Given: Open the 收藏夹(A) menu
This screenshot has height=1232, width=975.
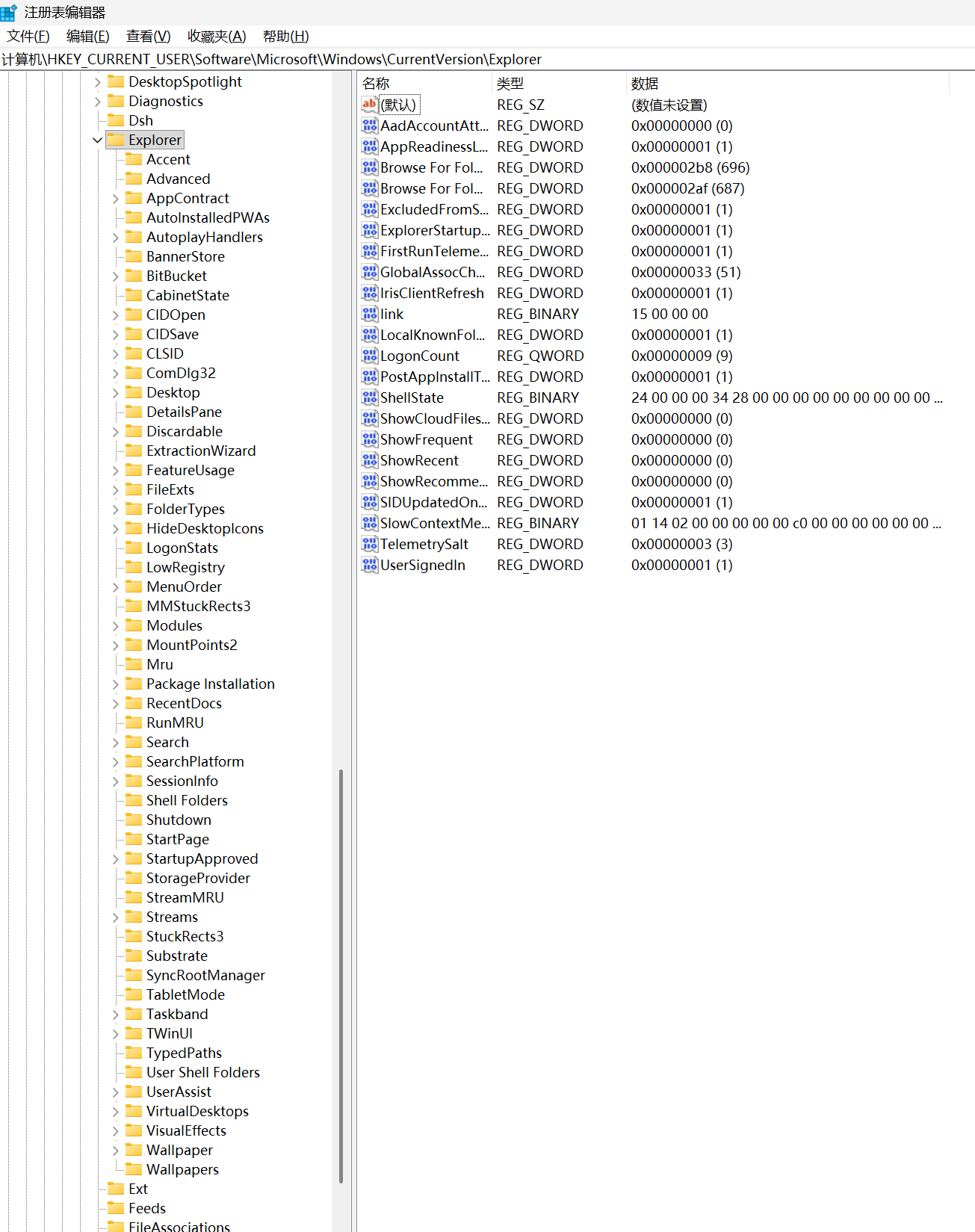Looking at the screenshot, I should pos(217,36).
